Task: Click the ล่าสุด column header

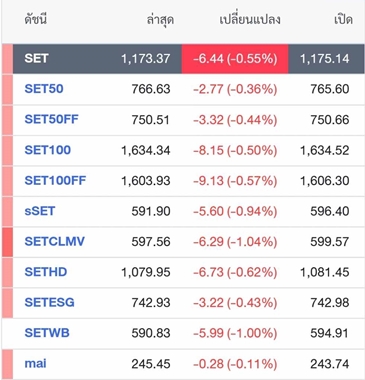Action: (x=160, y=20)
